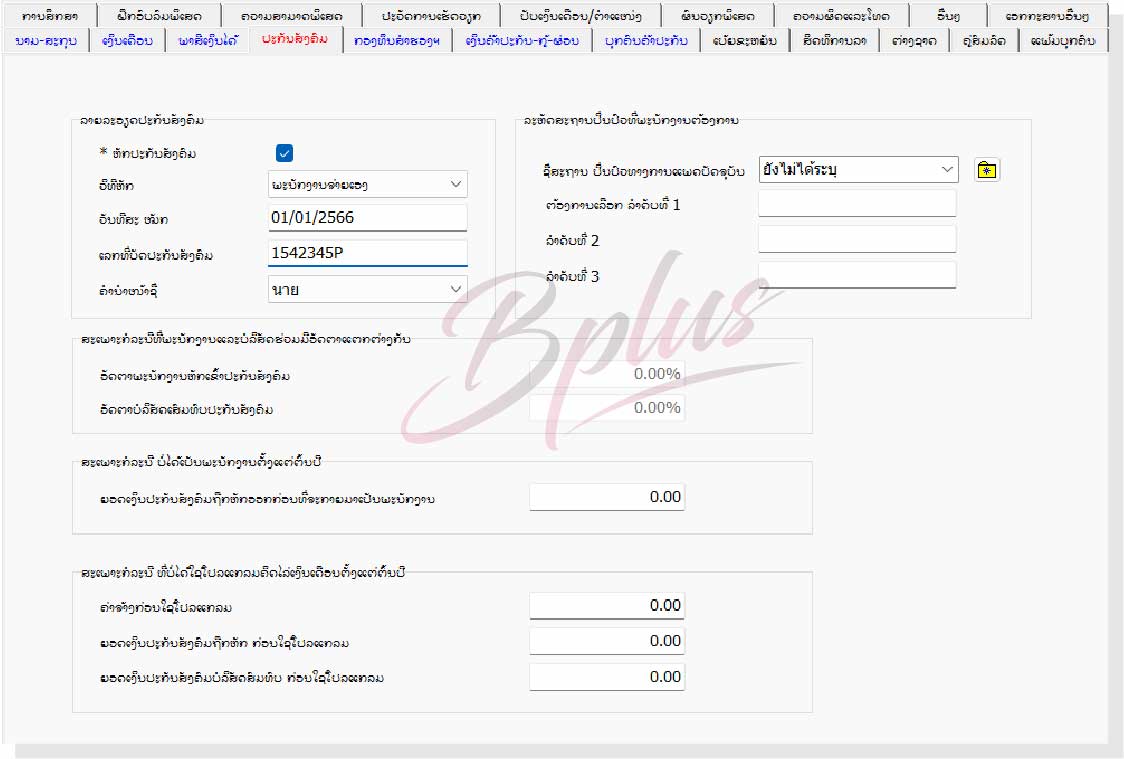This screenshot has width=1124, height=759.
Task: Select the ການສຶກສາ (education) tab
Action: (49, 16)
